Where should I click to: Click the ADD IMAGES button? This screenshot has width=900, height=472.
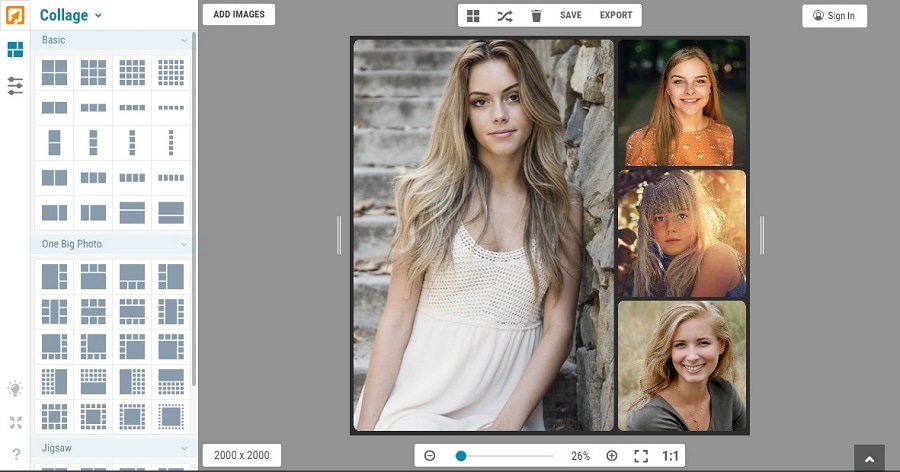(239, 15)
